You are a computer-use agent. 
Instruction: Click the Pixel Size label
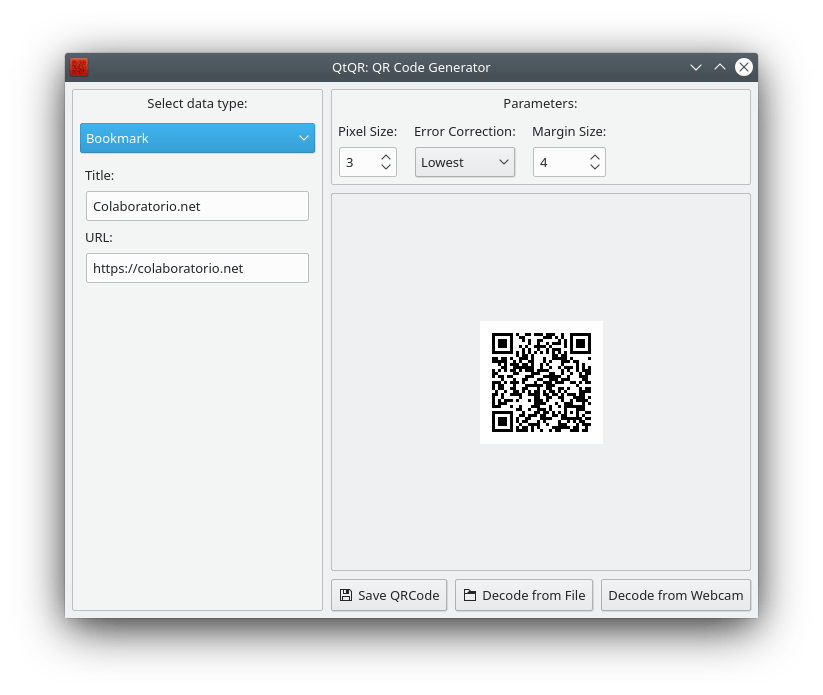[x=367, y=132]
